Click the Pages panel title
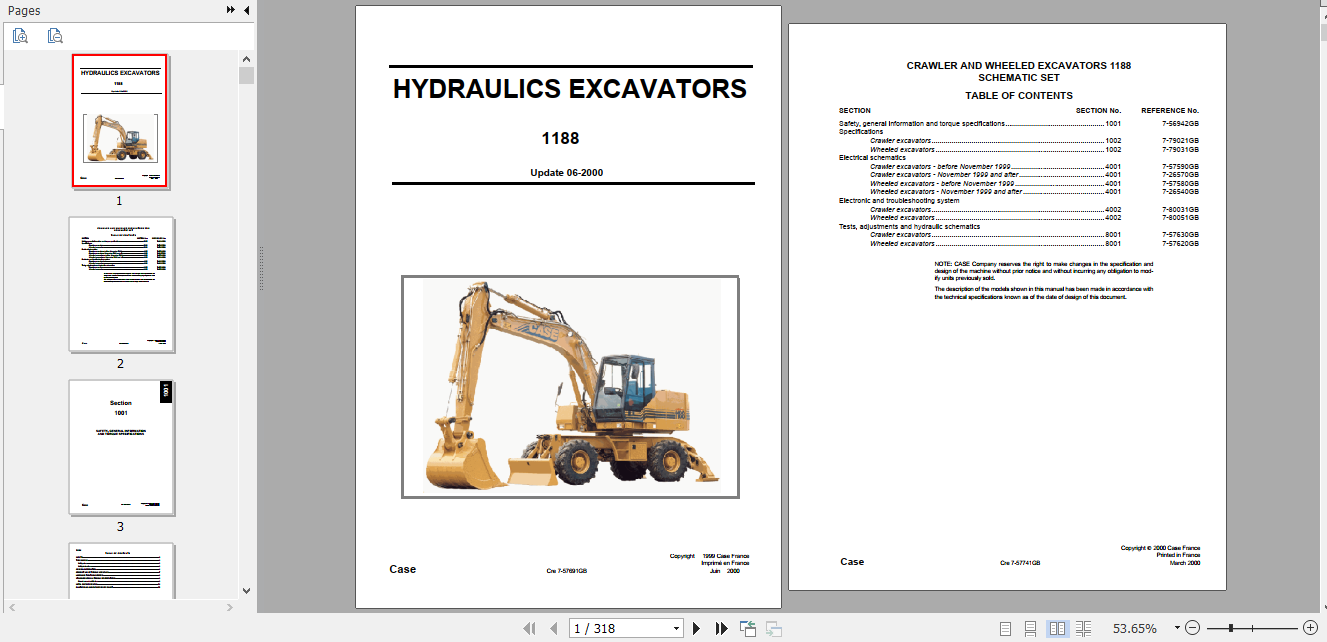1327x642 pixels. [x=24, y=10]
